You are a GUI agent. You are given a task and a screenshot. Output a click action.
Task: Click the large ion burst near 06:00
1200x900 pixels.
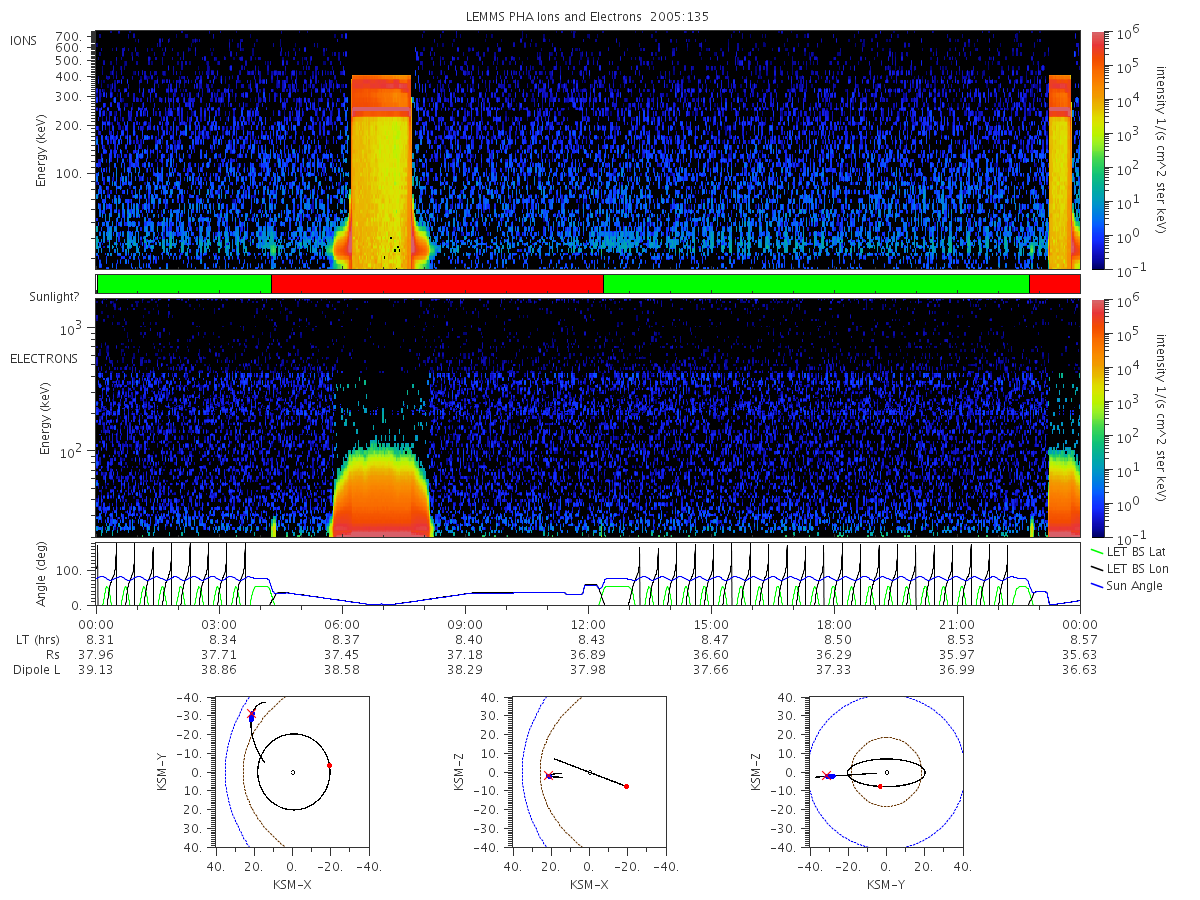coord(381,170)
